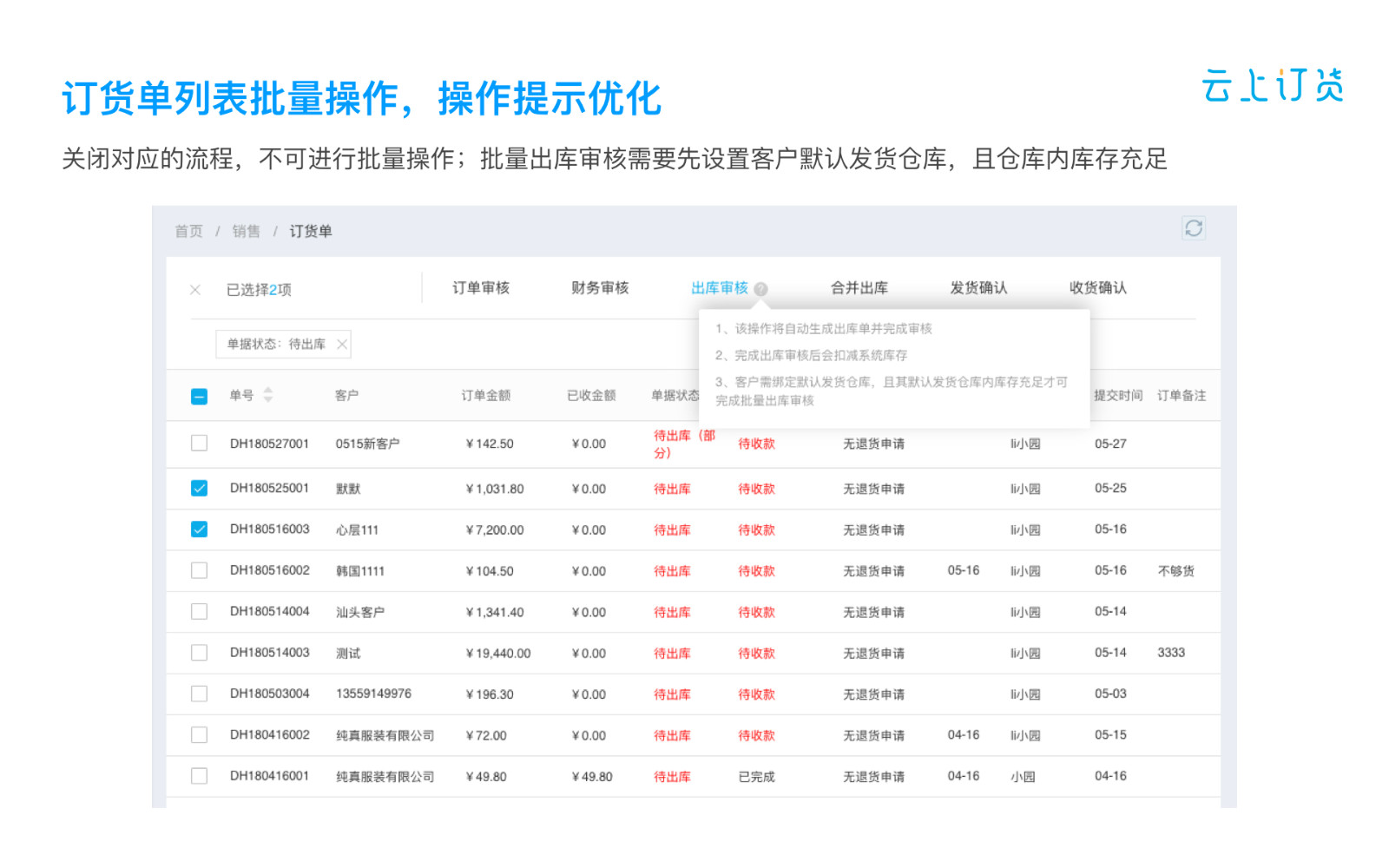Check the box for order DH180503004
This screenshot has width=1389, height=868.
pyautogui.click(x=200, y=694)
